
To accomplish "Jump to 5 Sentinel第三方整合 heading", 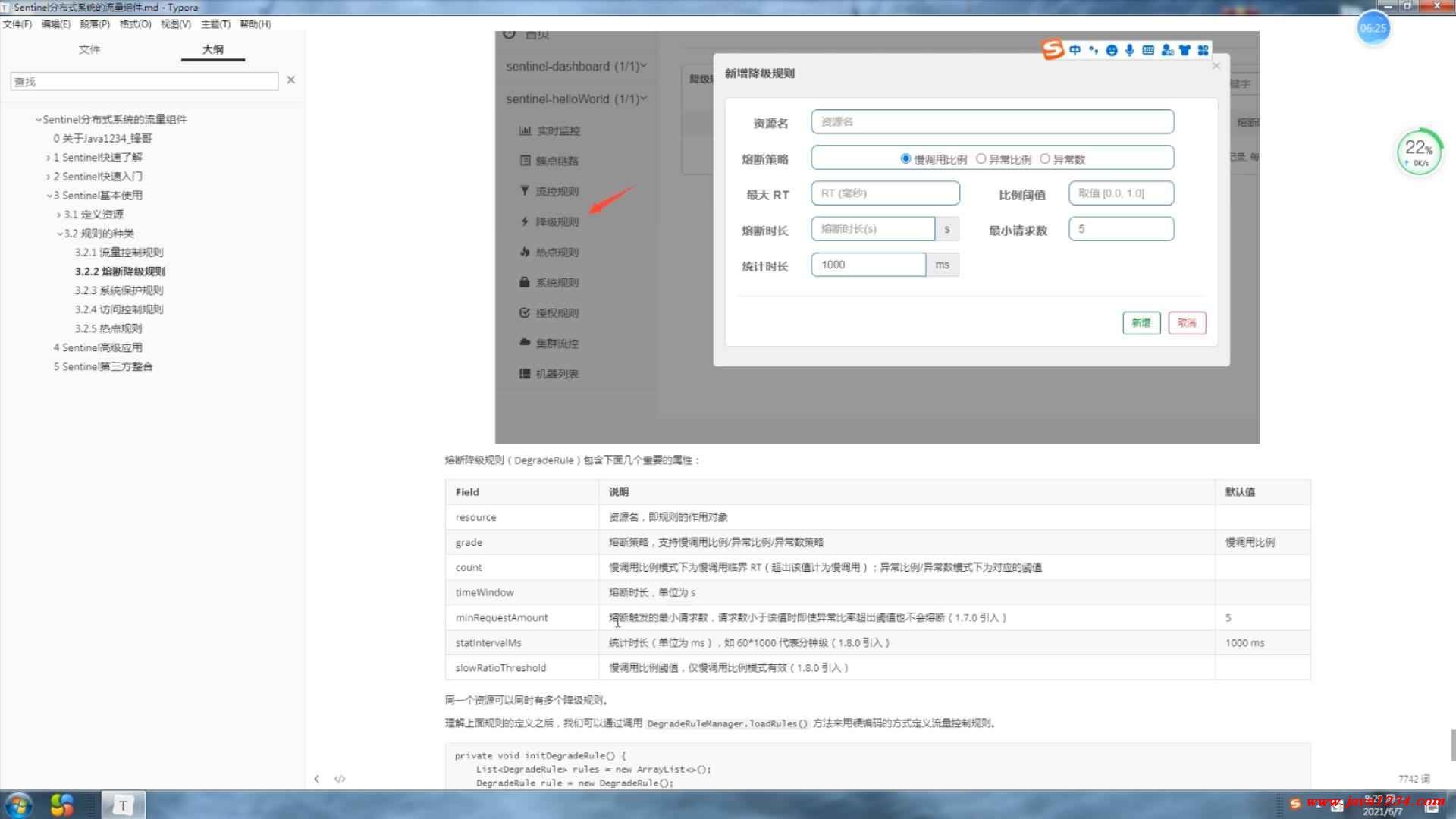I will pyautogui.click(x=103, y=366).
